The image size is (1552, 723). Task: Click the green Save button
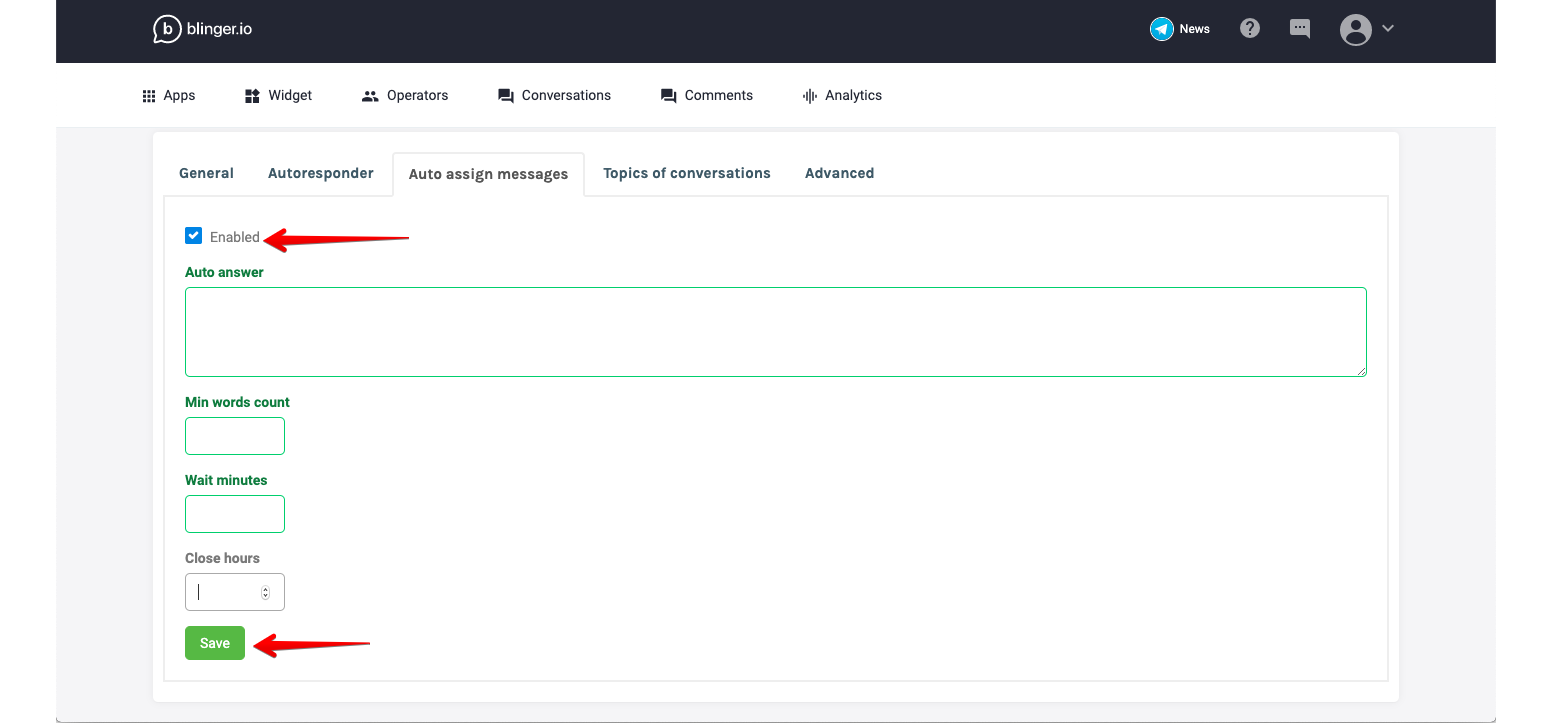215,643
